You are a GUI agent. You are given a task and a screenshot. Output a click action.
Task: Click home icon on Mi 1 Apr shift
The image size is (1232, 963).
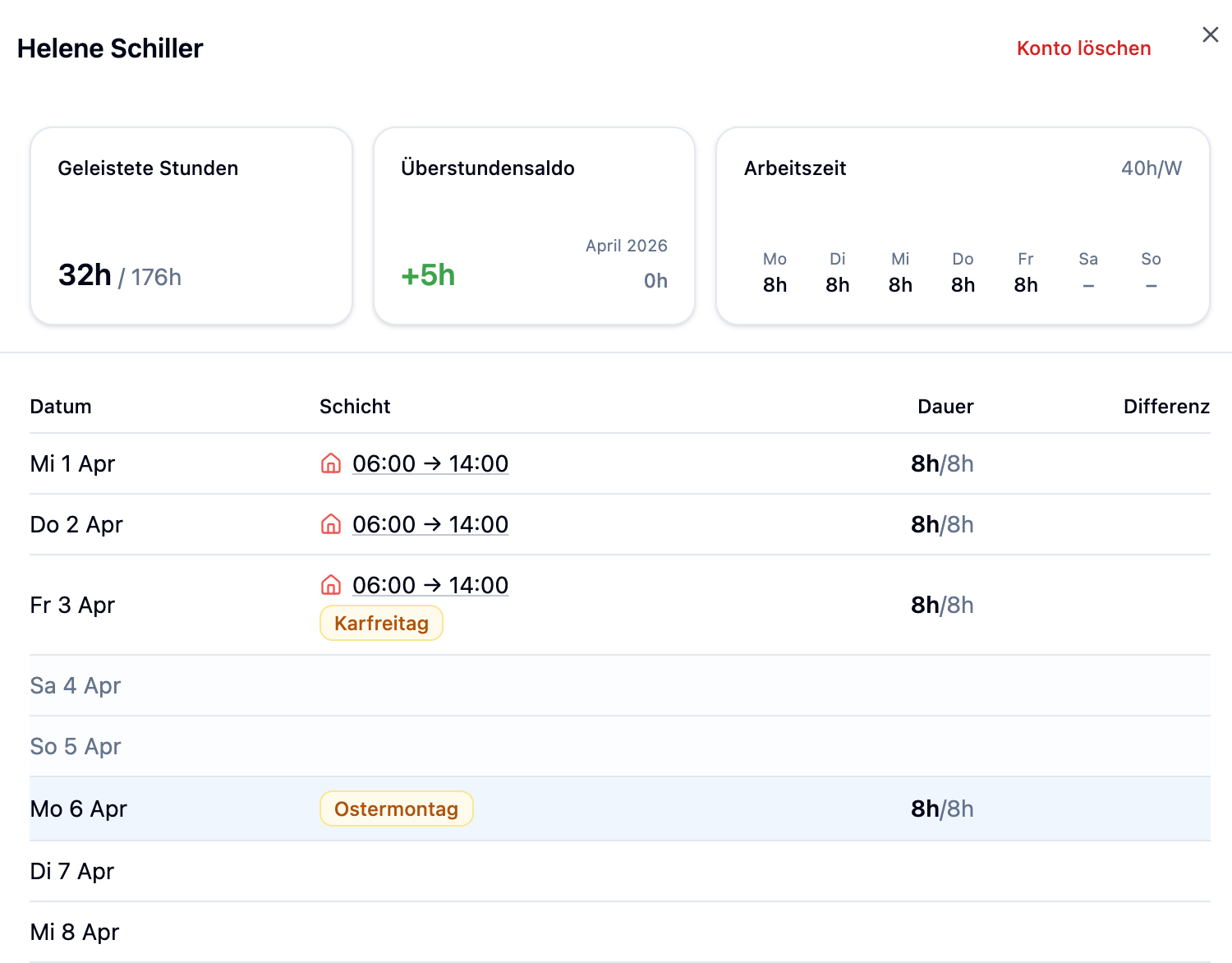330,463
